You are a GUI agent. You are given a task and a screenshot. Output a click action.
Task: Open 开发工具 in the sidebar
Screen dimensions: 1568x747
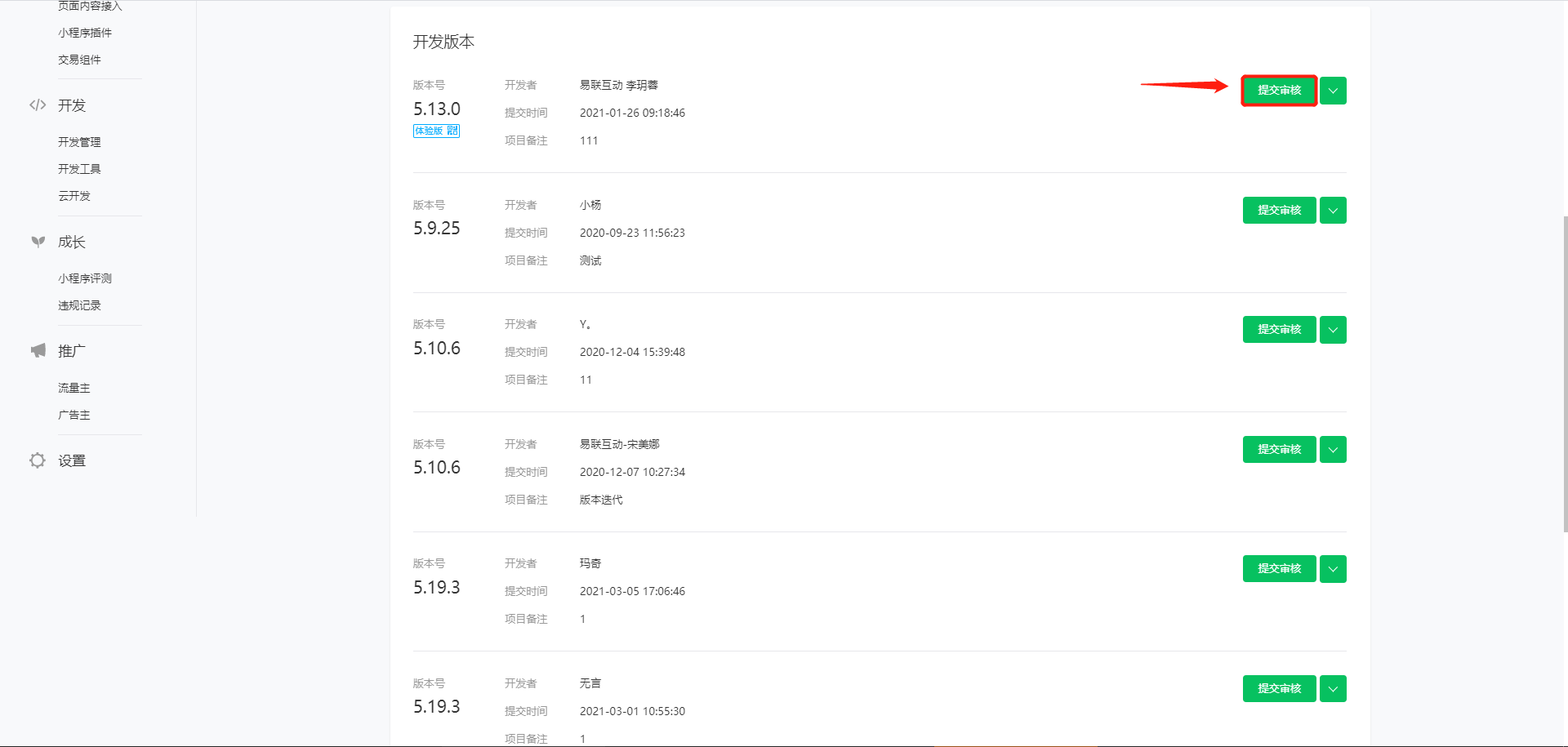click(x=78, y=168)
